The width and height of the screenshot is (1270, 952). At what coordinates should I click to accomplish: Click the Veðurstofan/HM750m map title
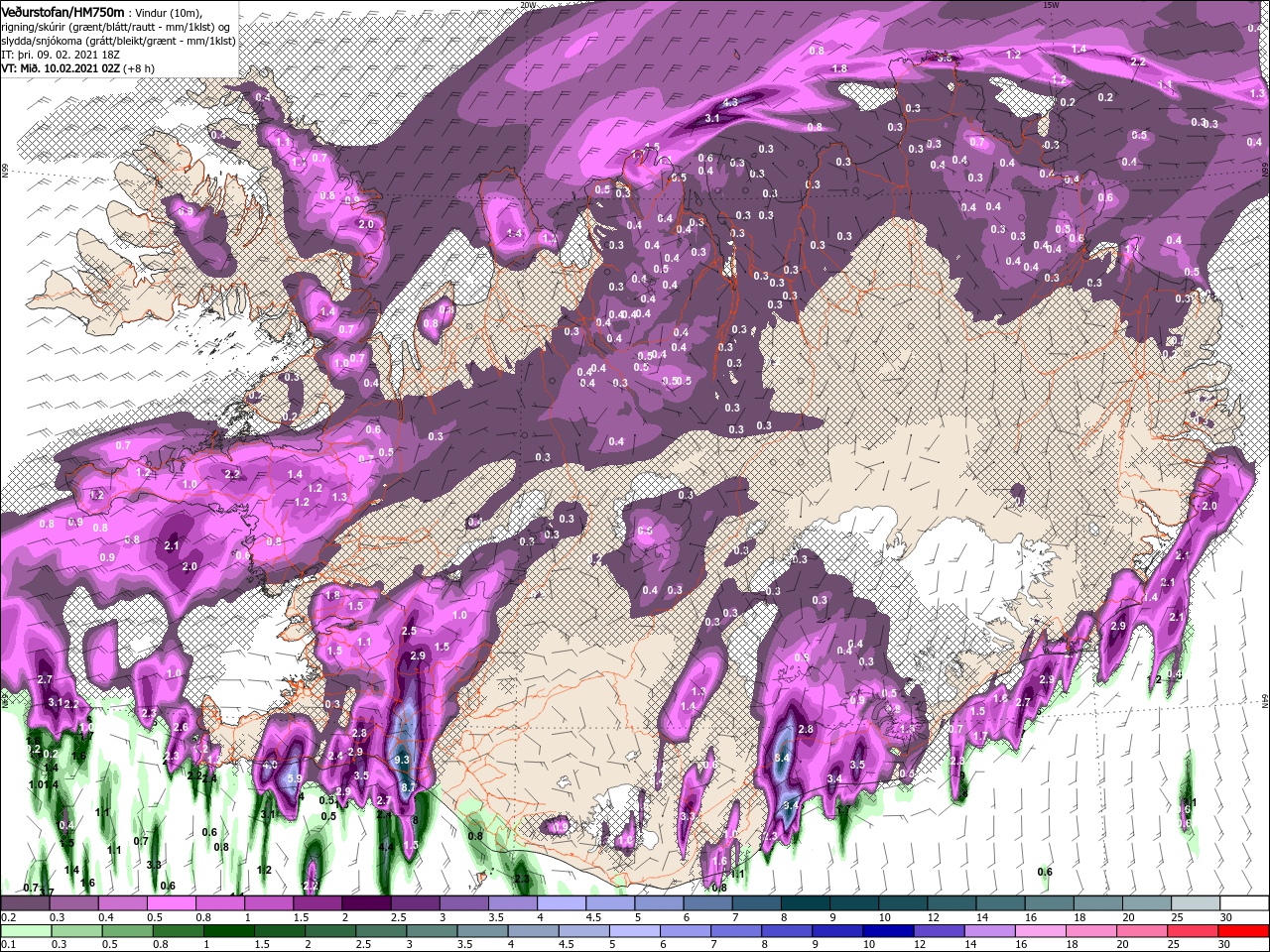click(x=63, y=11)
